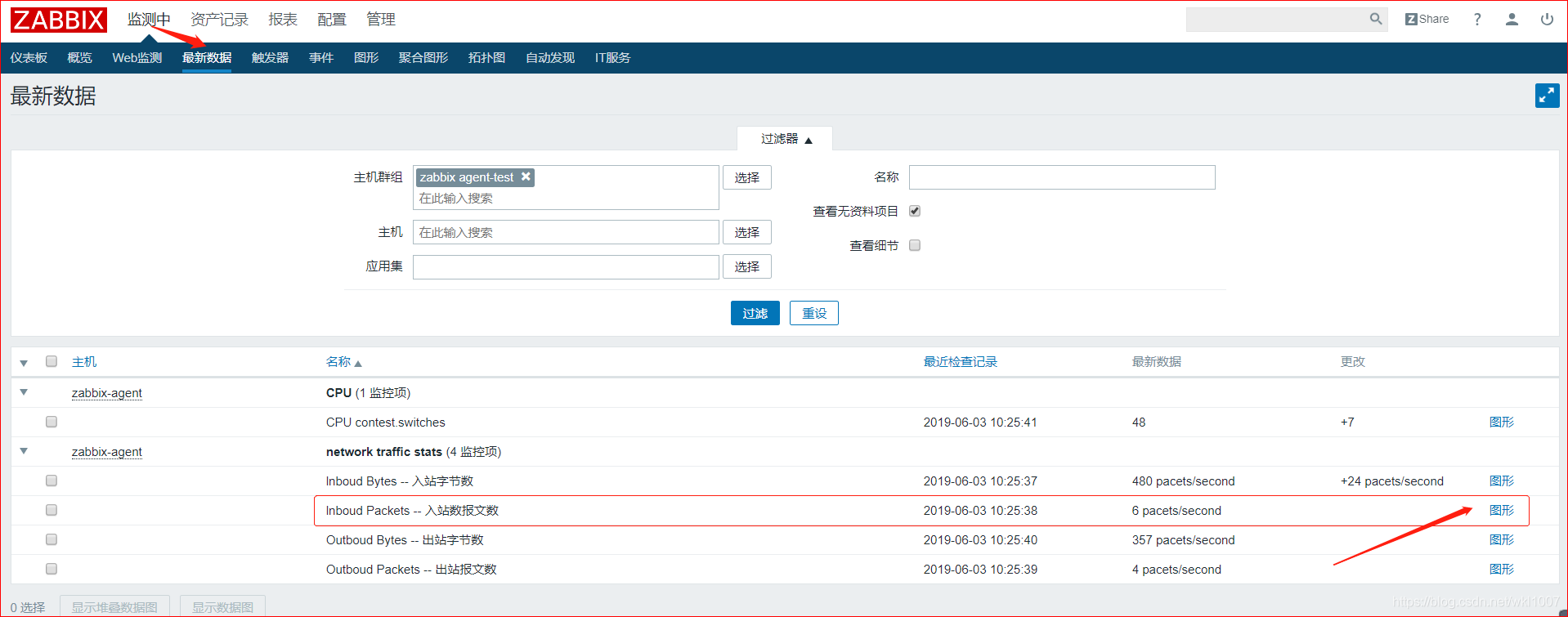Collapse the CPU application group

point(24,392)
